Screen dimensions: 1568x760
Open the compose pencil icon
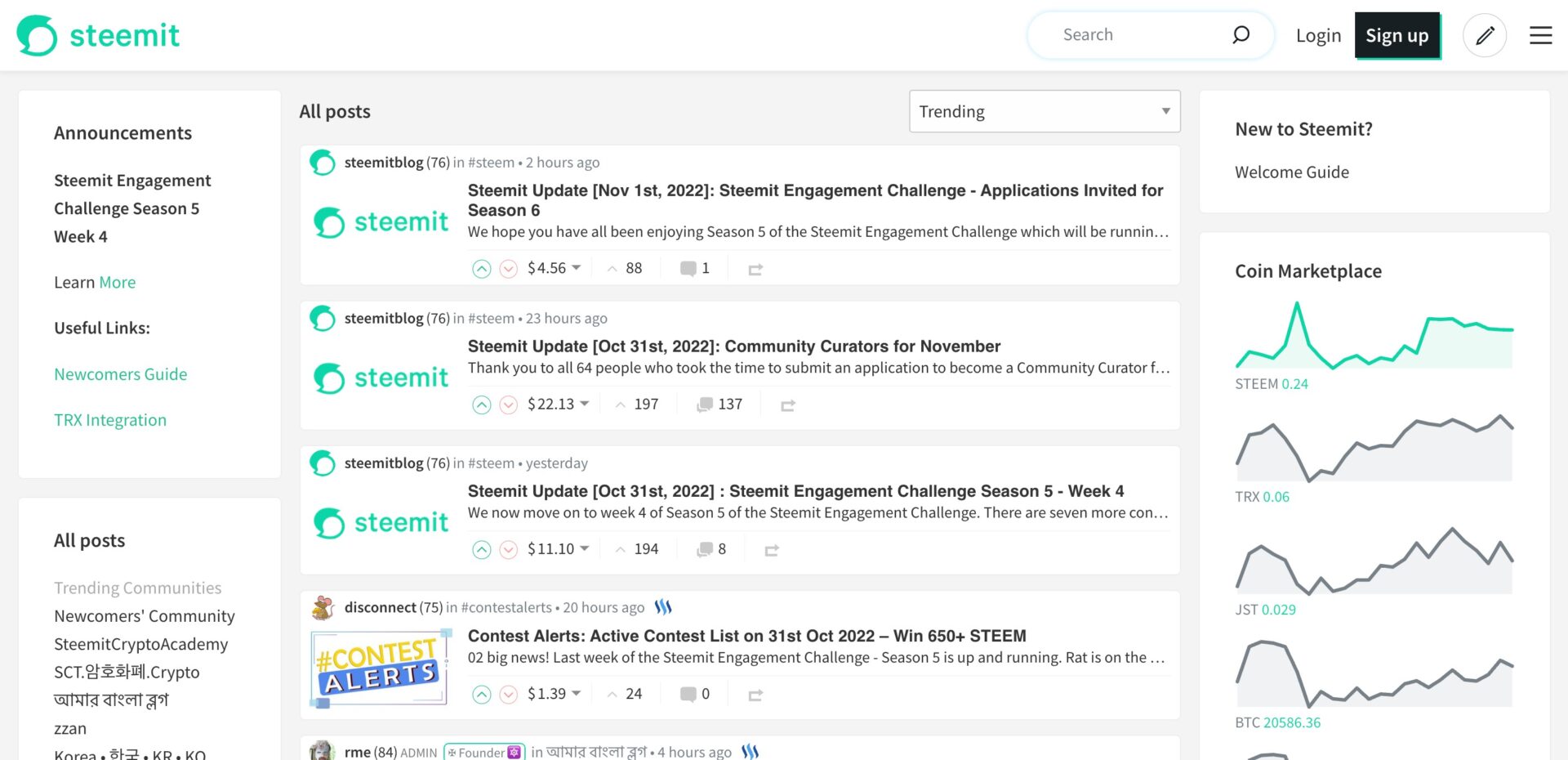(x=1485, y=34)
